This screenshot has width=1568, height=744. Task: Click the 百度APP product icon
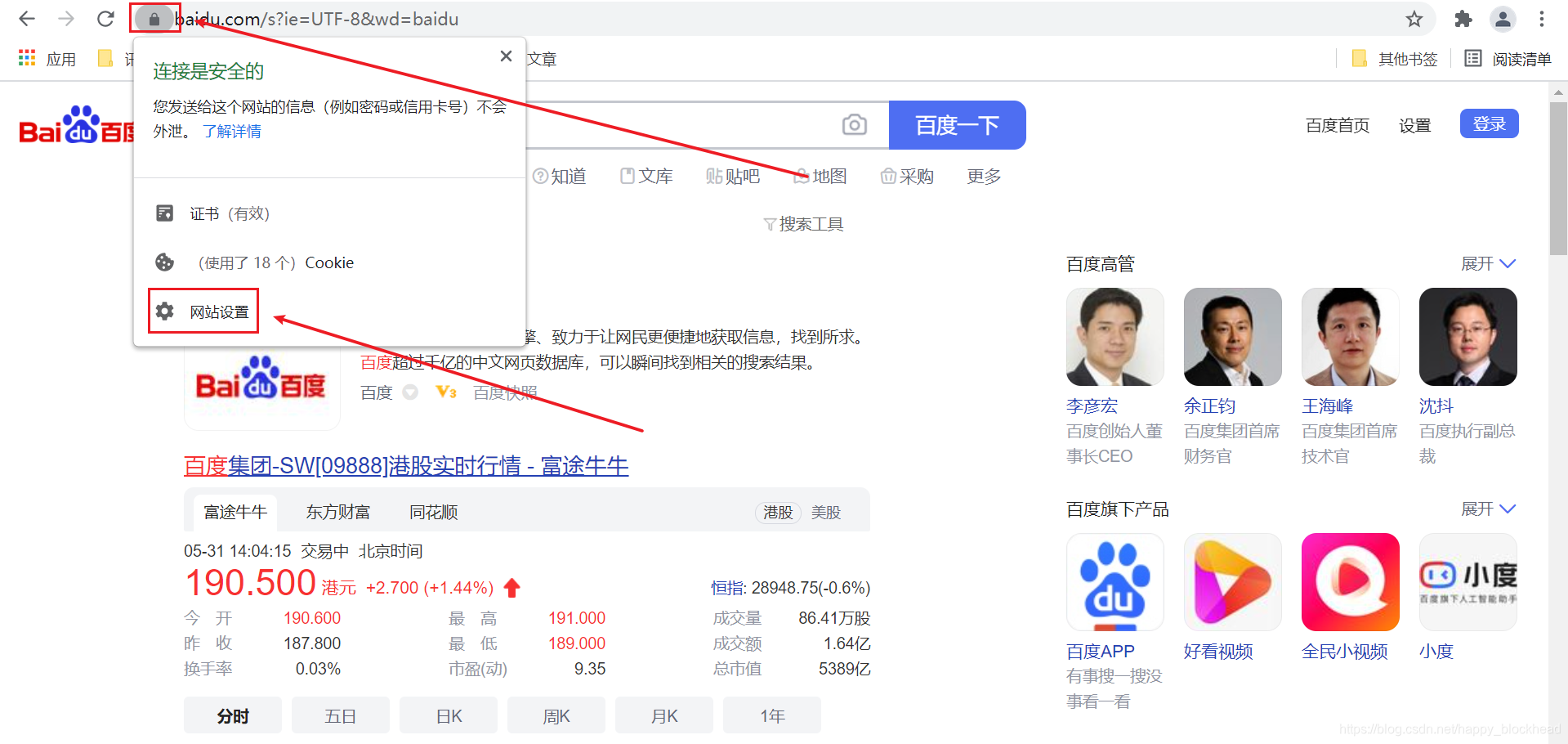(1115, 582)
